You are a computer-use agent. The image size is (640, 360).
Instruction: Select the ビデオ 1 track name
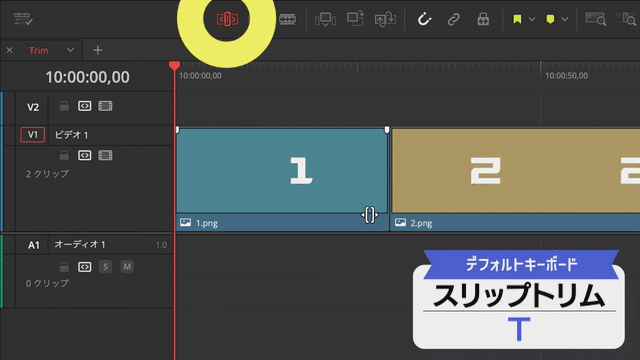71,135
